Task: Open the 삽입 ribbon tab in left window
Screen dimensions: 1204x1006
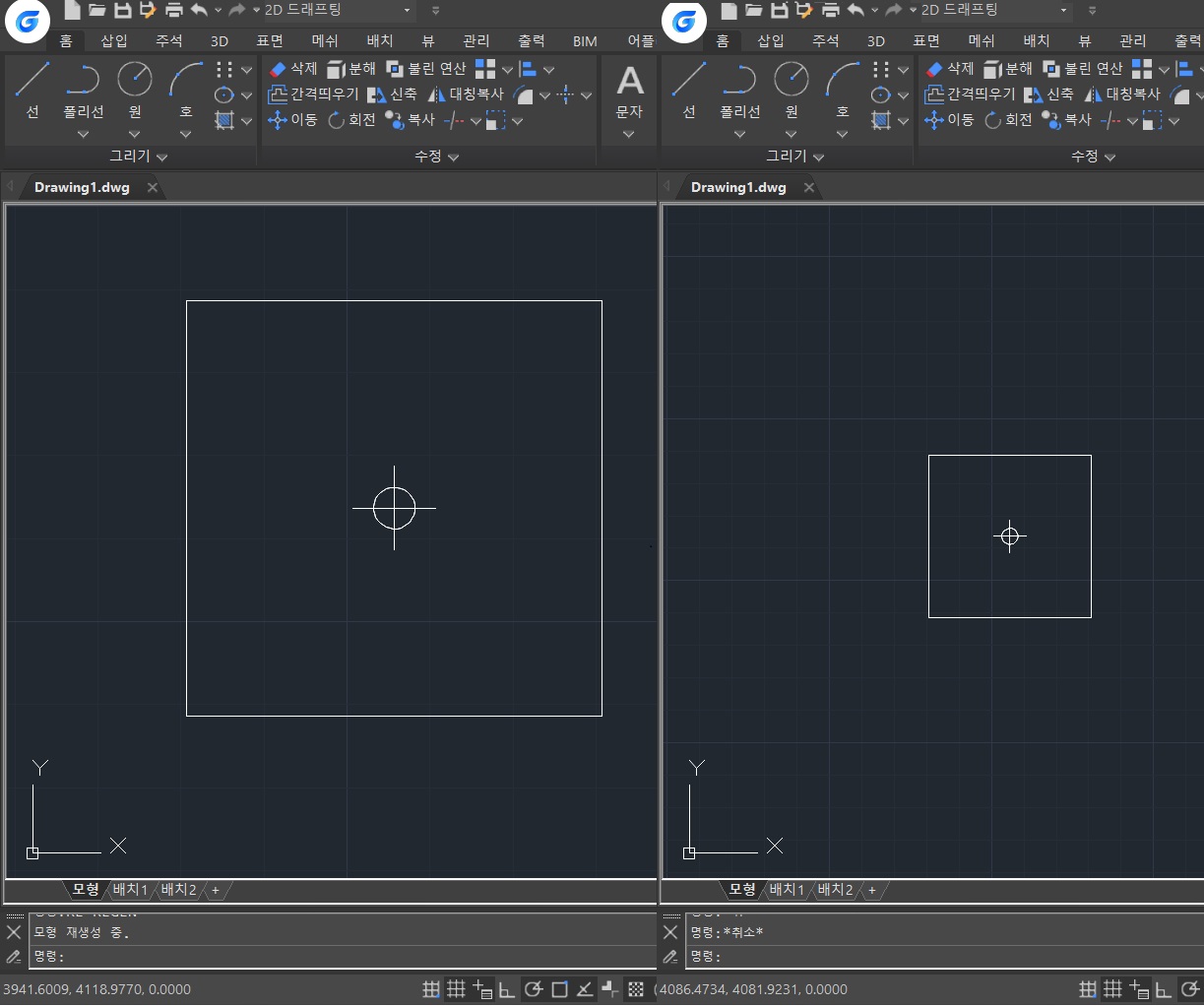Action: click(x=114, y=40)
